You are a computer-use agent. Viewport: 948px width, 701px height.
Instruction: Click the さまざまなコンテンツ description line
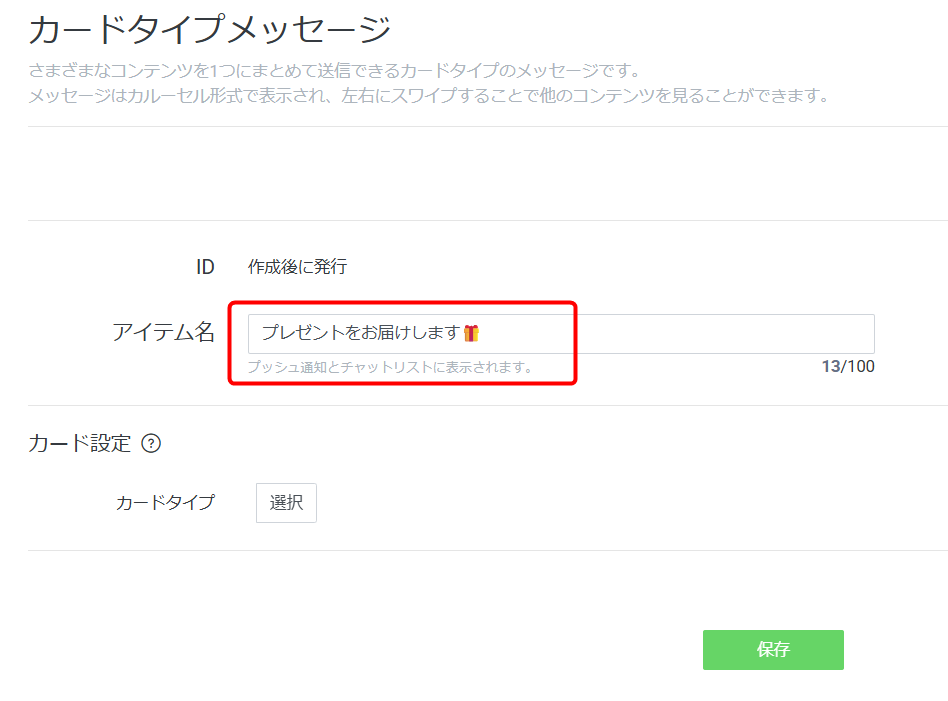[334, 71]
